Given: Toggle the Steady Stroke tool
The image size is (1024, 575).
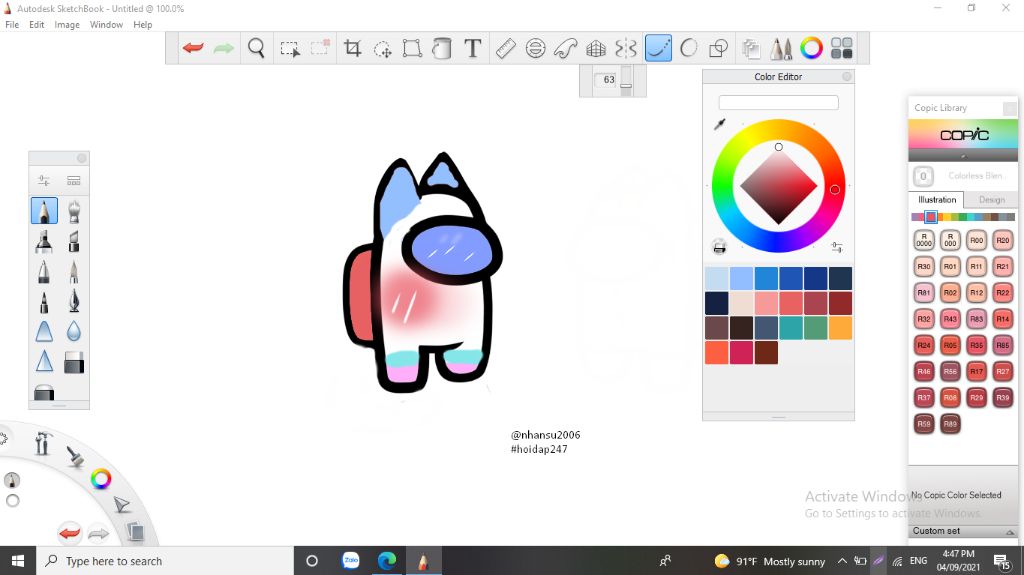Looking at the screenshot, I should (x=658, y=48).
